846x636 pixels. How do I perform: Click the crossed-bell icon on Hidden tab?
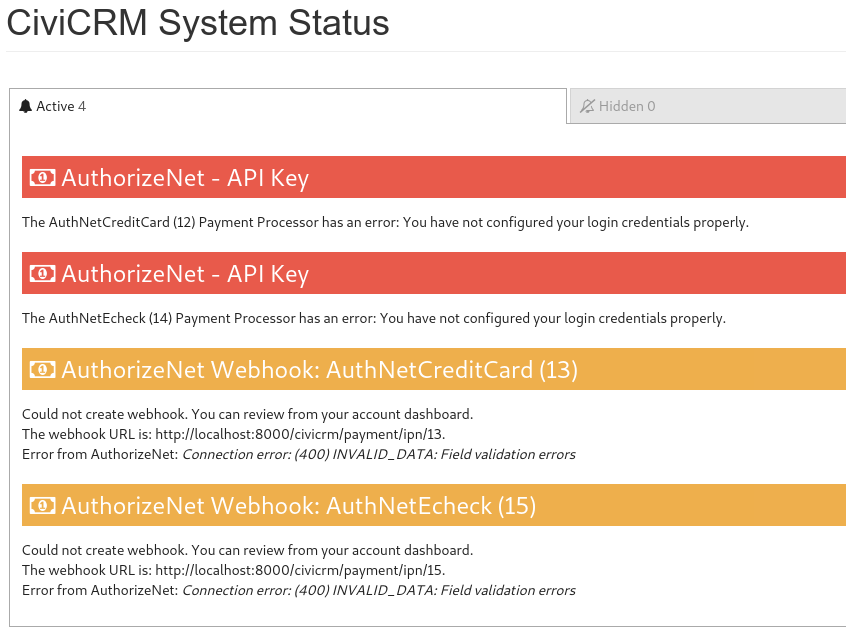coord(587,106)
